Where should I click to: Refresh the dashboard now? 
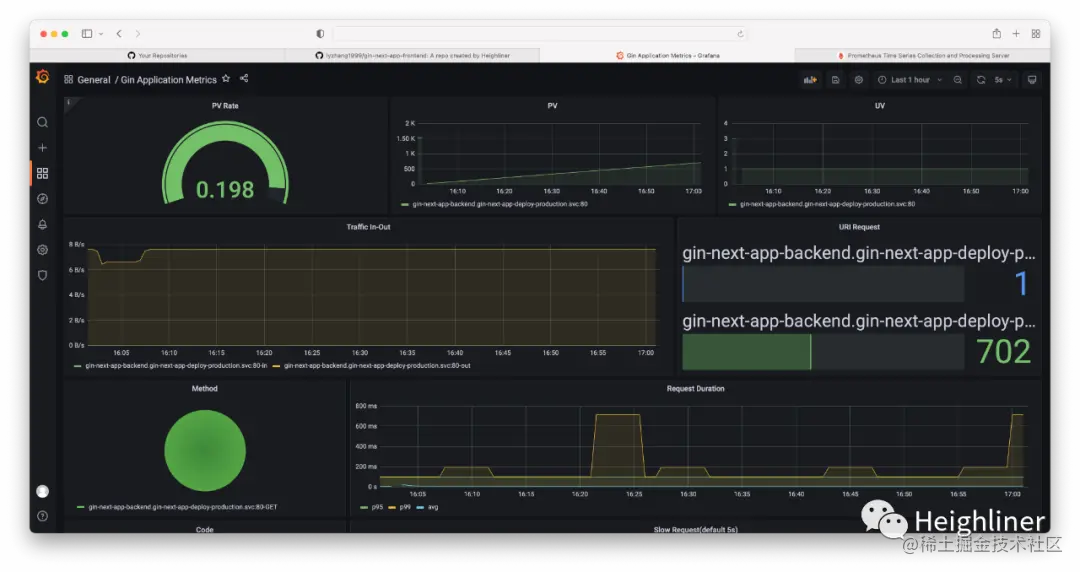(x=981, y=80)
